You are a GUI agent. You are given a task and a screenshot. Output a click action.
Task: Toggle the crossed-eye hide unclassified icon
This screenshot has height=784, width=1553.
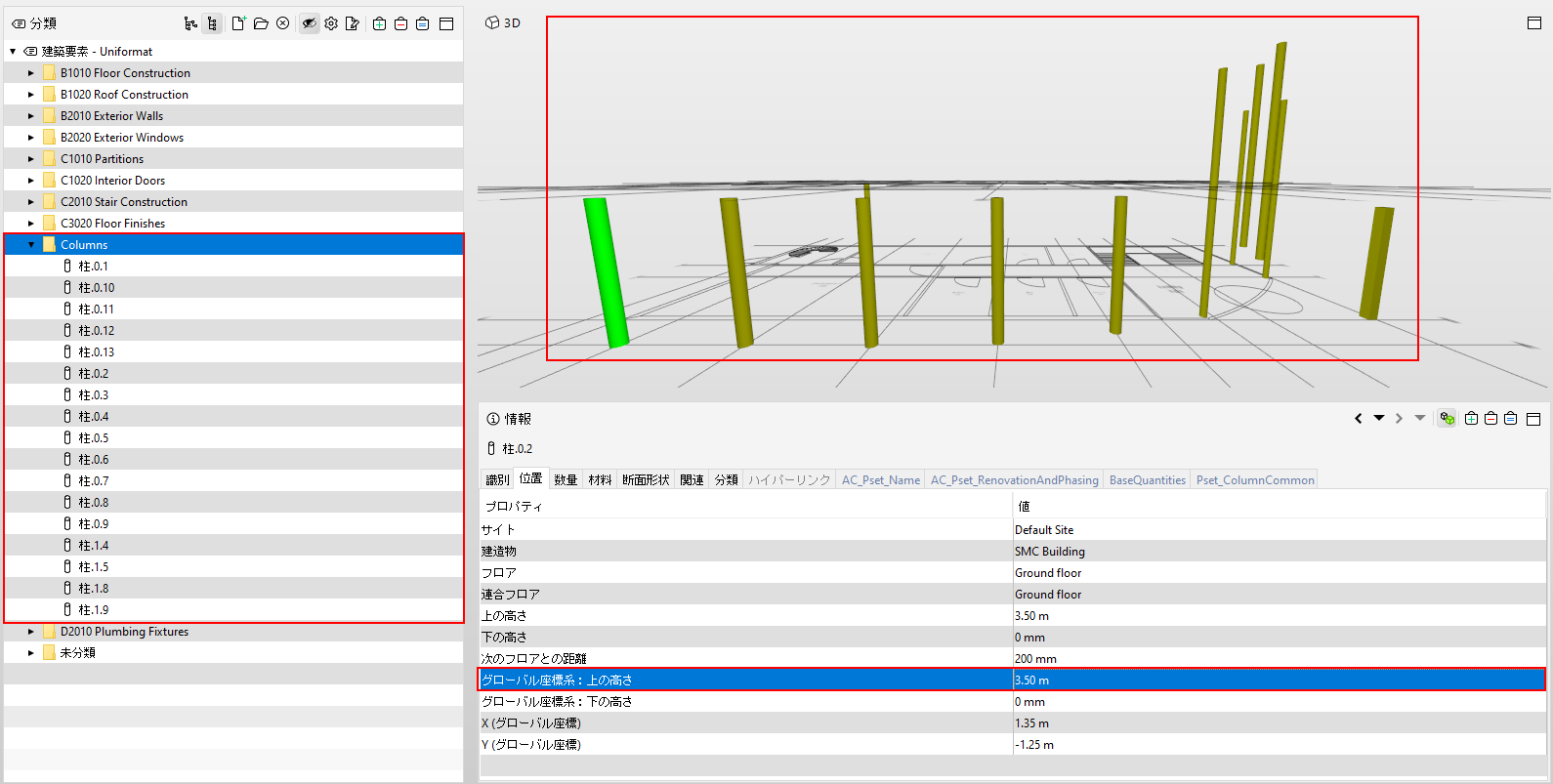pos(309,23)
